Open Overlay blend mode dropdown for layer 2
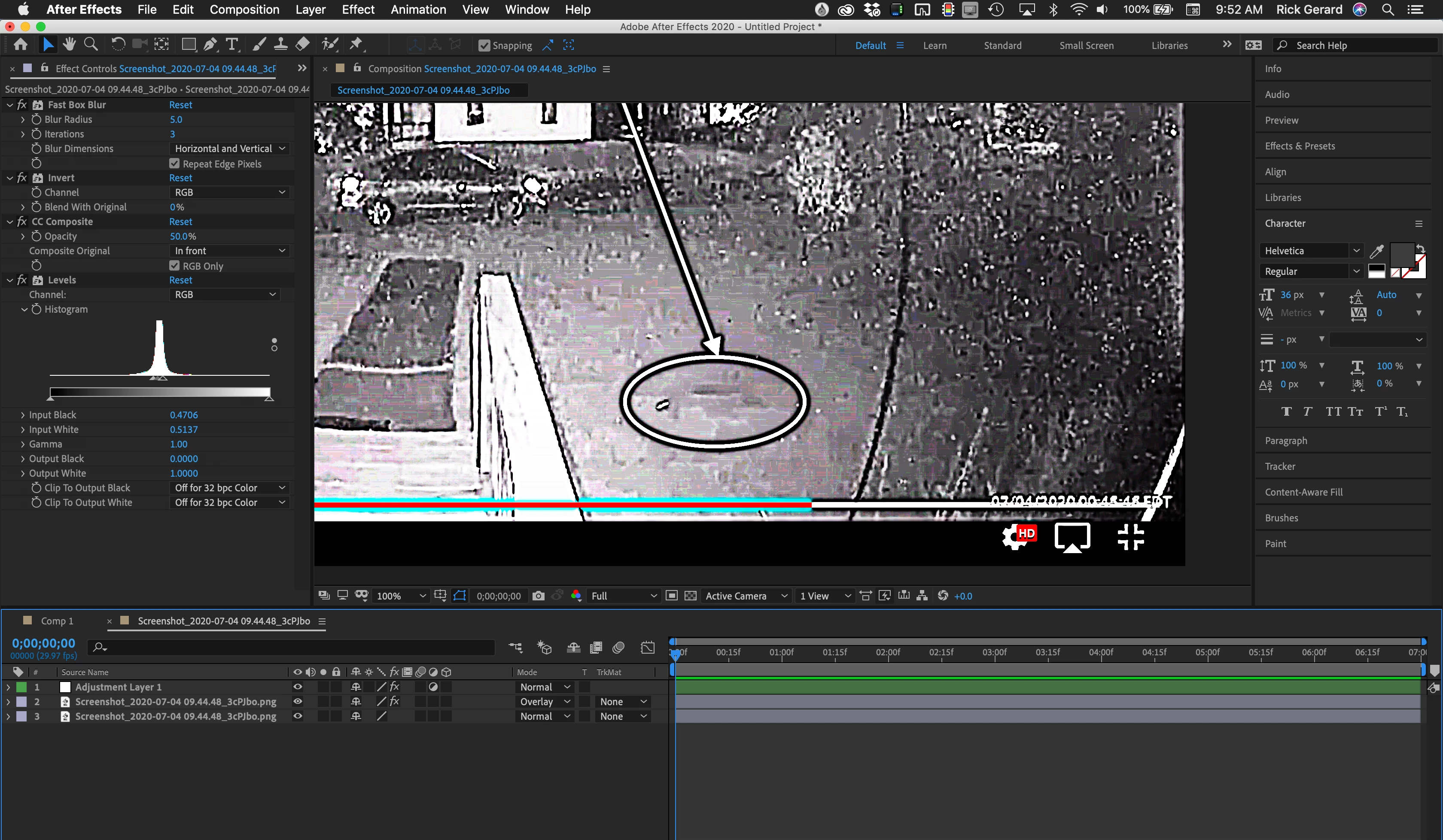 tap(544, 701)
